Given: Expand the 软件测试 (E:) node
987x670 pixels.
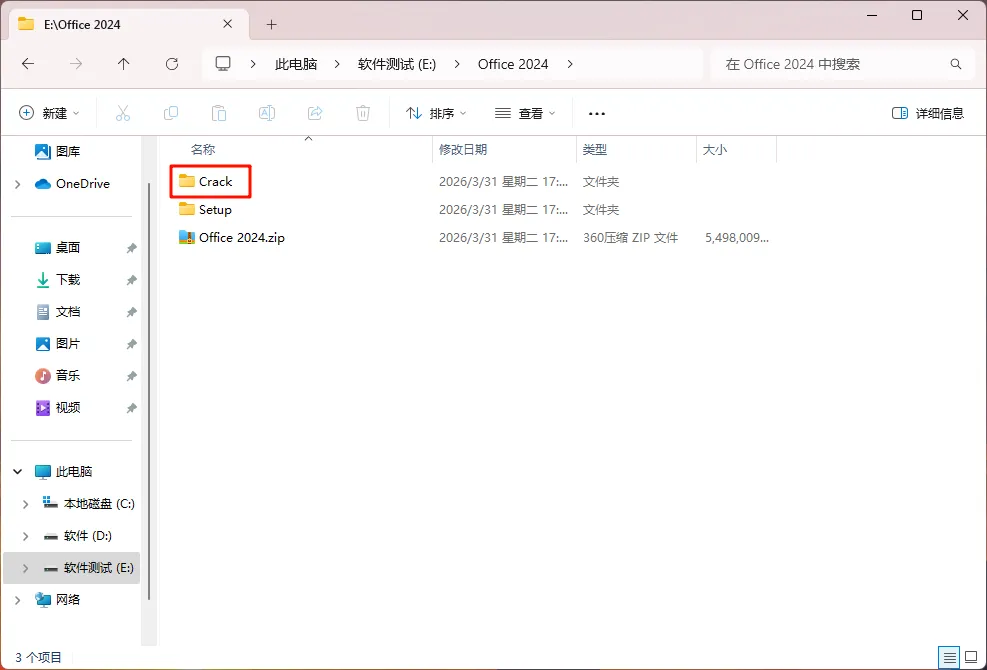Looking at the screenshot, I should point(25,568).
